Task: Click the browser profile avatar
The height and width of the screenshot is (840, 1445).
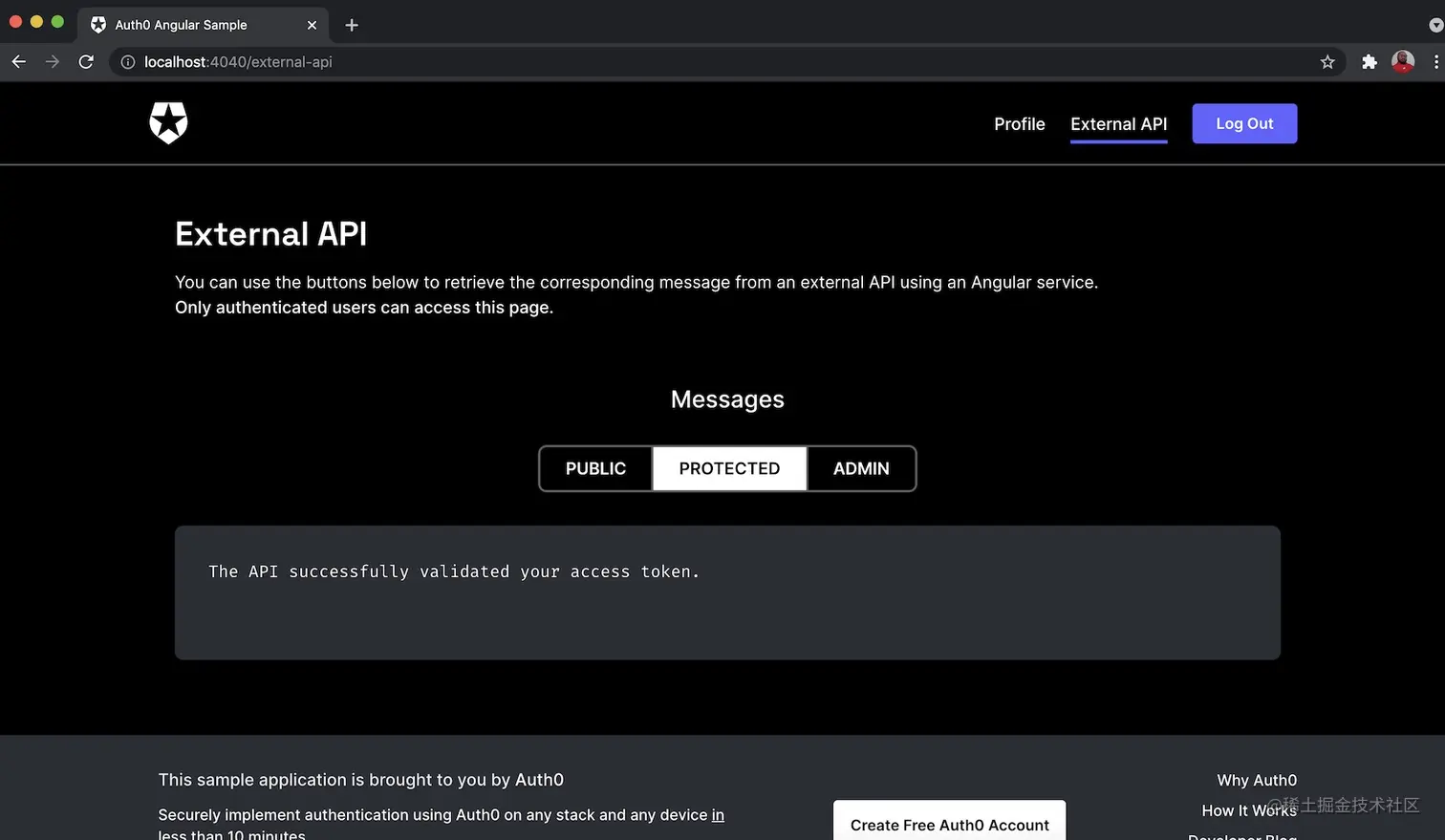Action: [x=1403, y=61]
